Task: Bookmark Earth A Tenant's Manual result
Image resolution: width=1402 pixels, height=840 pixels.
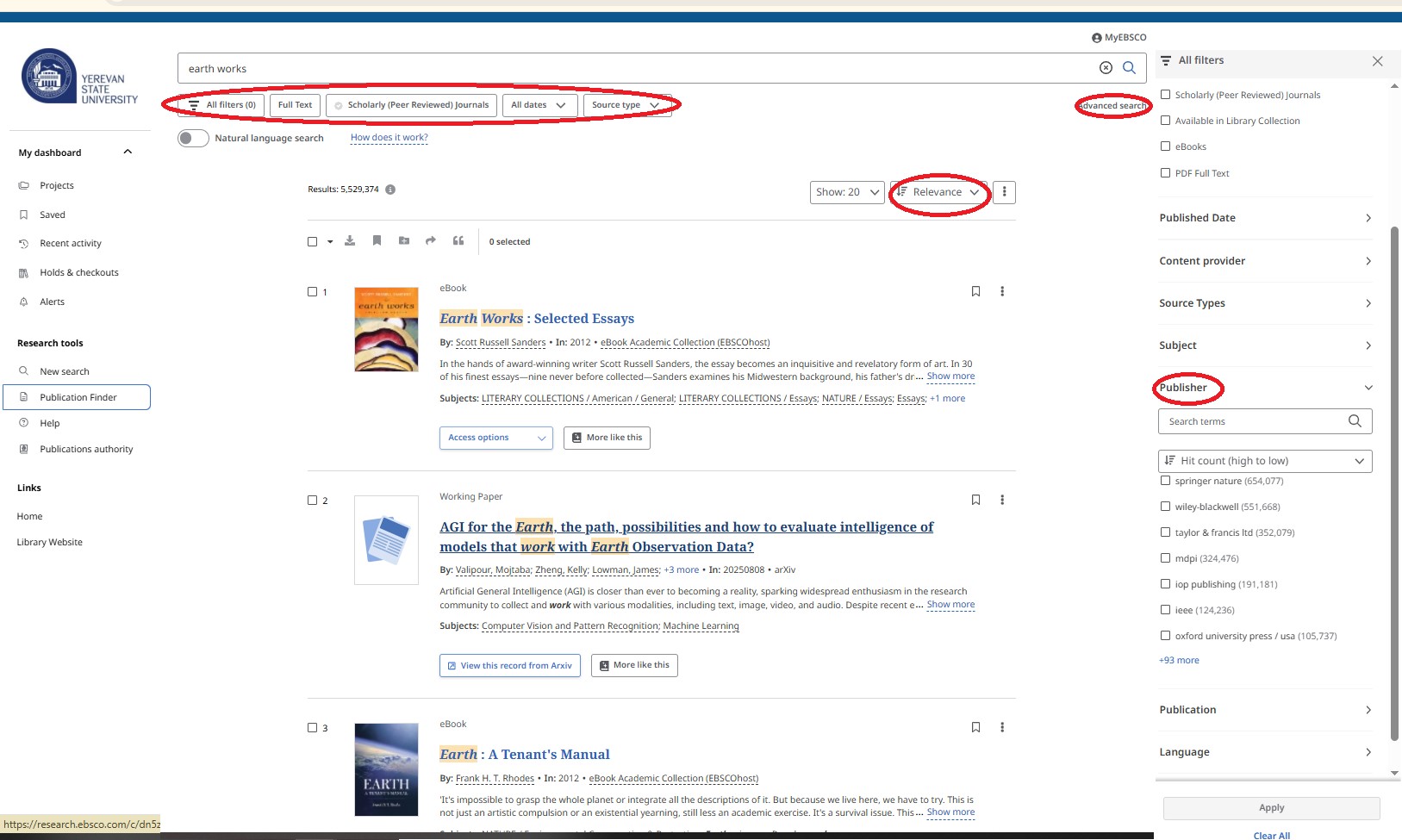Action: [x=975, y=727]
